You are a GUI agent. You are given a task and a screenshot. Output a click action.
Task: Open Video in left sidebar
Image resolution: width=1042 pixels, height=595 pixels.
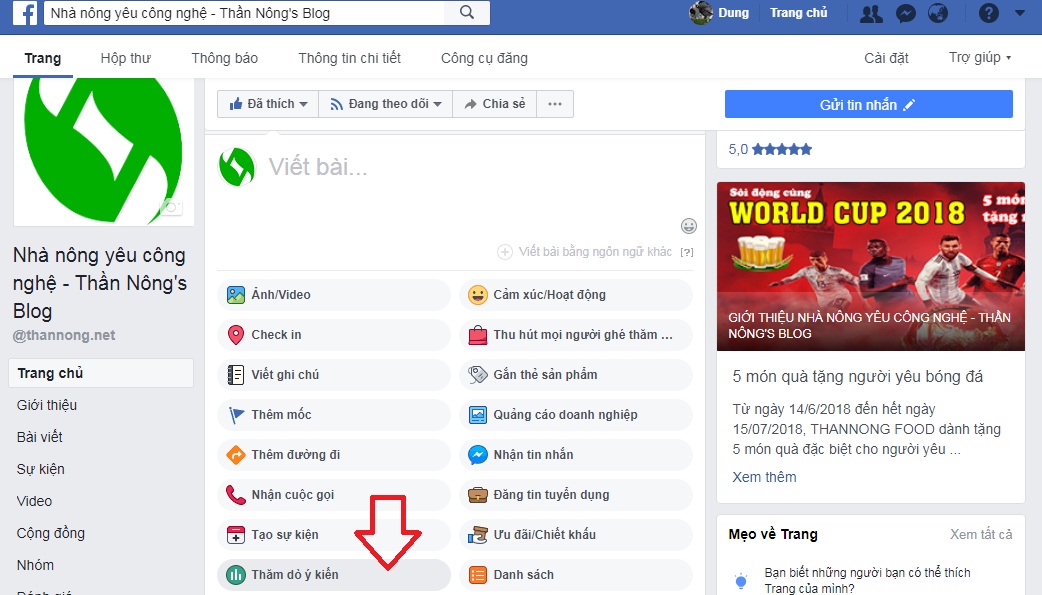35,501
